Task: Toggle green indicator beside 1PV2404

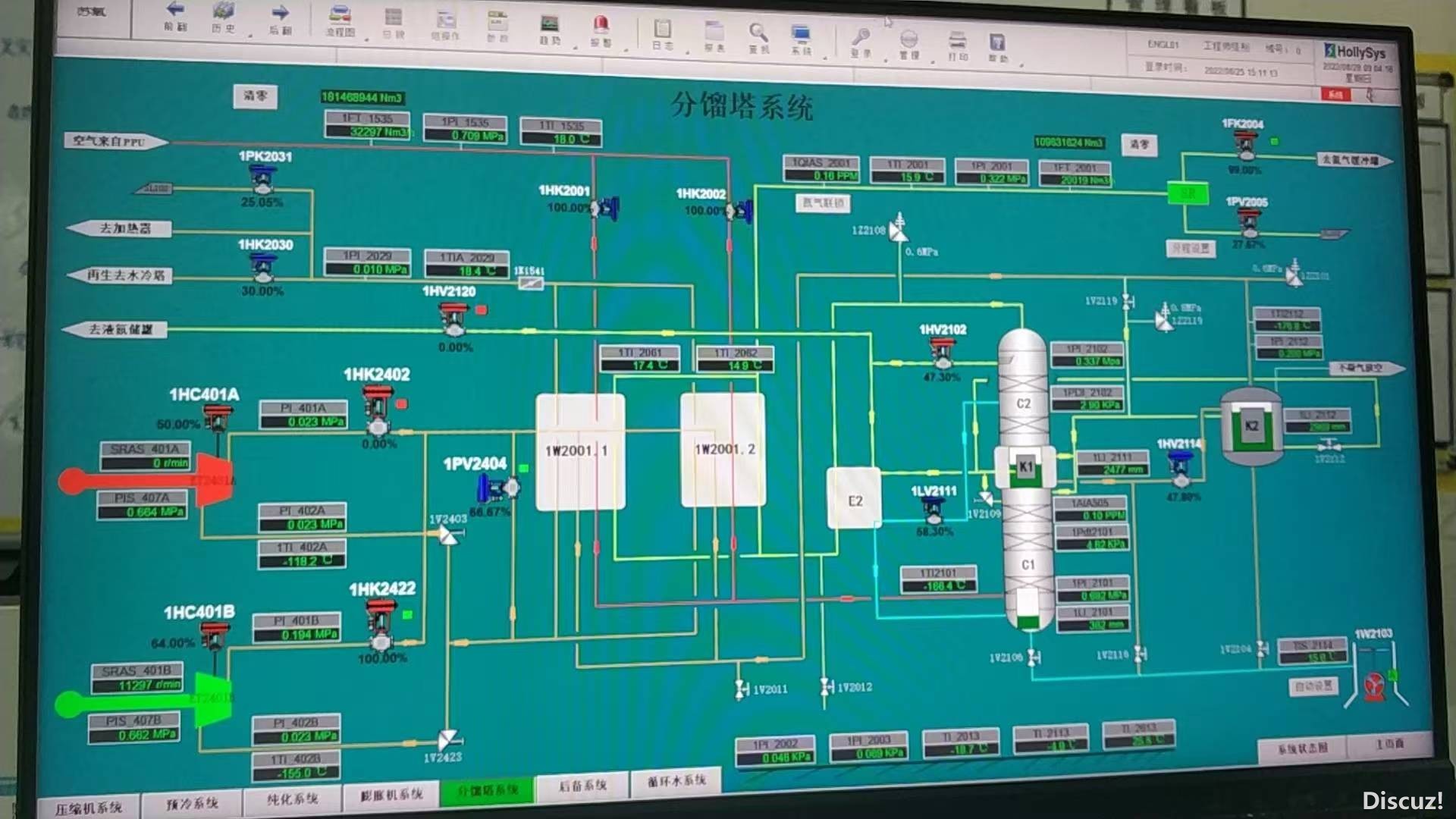Action: pyautogui.click(x=523, y=469)
